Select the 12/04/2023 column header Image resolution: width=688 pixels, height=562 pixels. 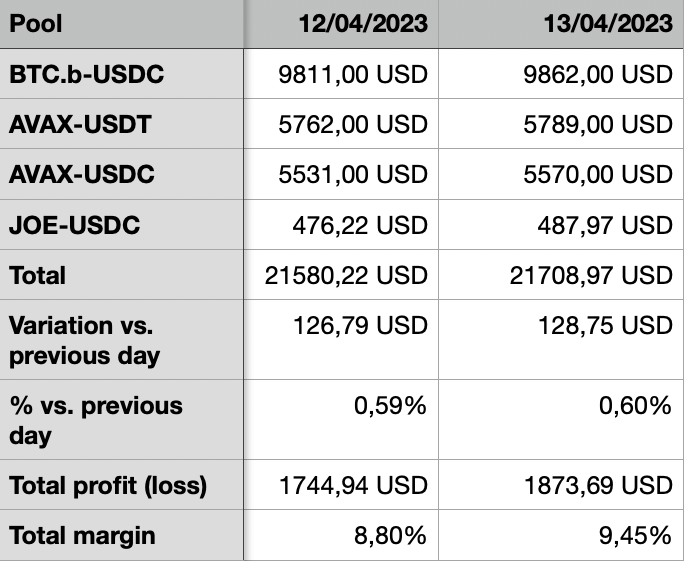tap(362, 24)
